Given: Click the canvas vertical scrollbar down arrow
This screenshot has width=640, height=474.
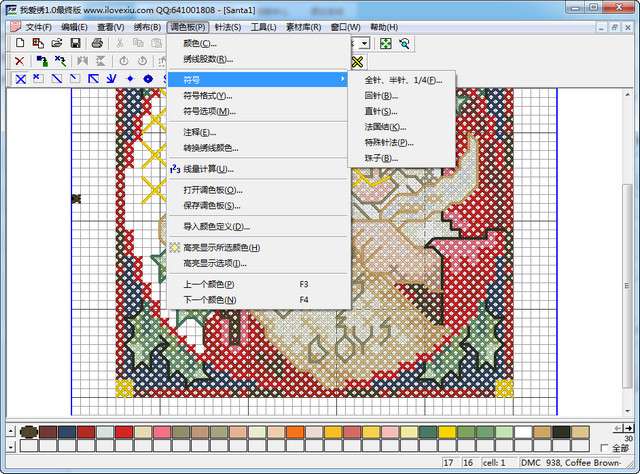Looking at the screenshot, I should pyautogui.click(x=627, y=410).
